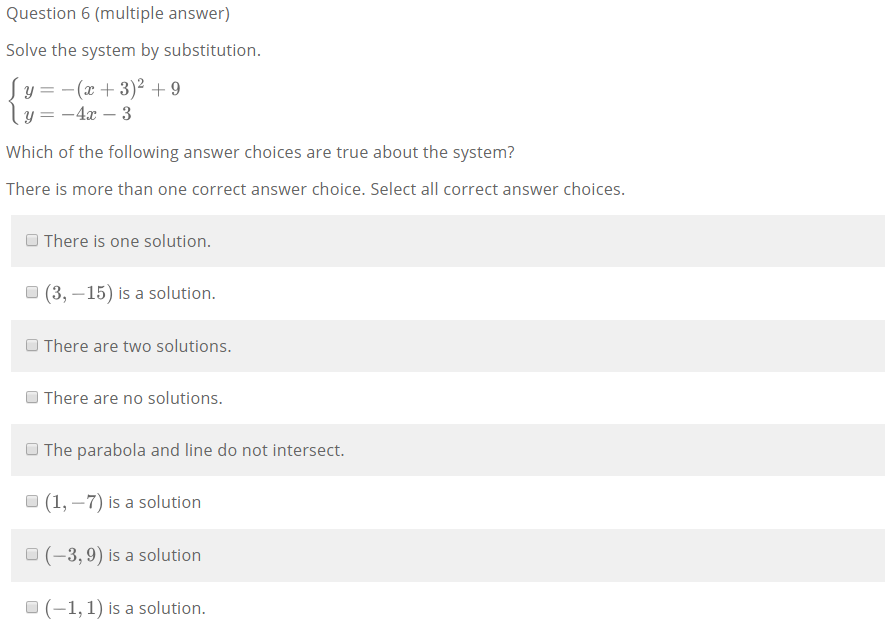Tick the checkbox beside (3, −15)
The width and height of the screenshot is (891, 624).
tap(32, 293)
